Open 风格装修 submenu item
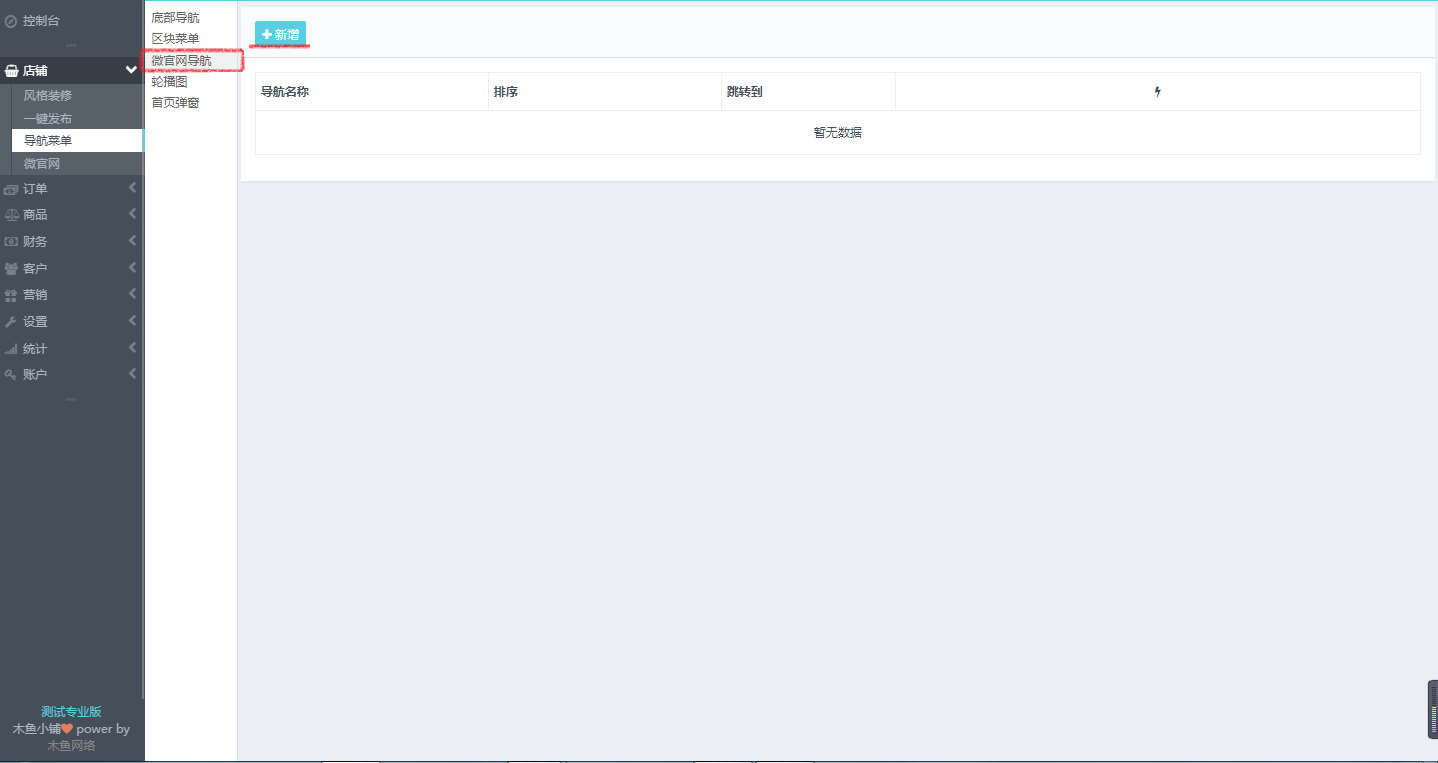 click(48, 96)
